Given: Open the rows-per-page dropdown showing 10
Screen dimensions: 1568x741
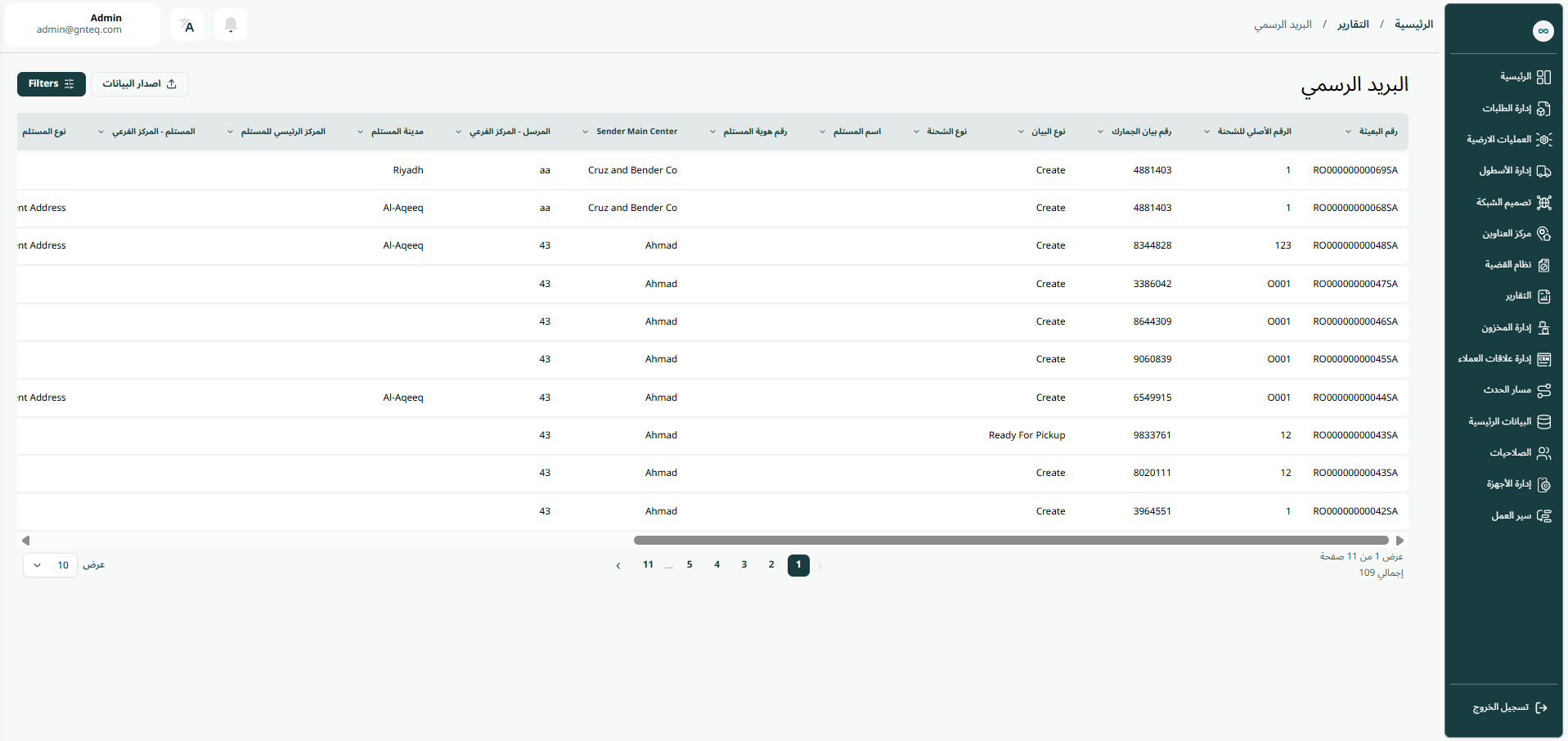Looking at the screenshot, I should pos(50,565).
